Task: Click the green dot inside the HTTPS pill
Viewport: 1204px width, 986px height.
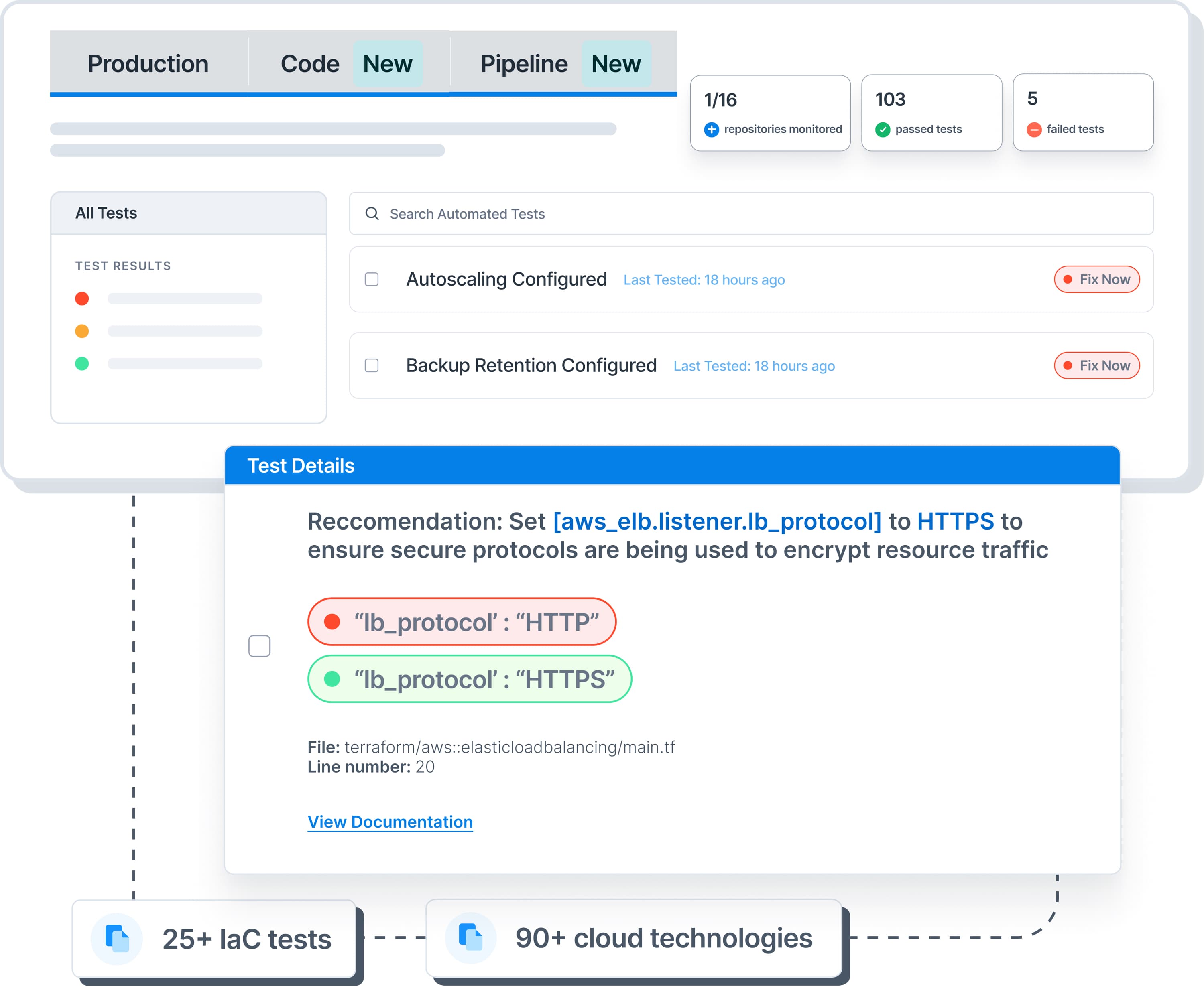Action: tap(333, 679)
